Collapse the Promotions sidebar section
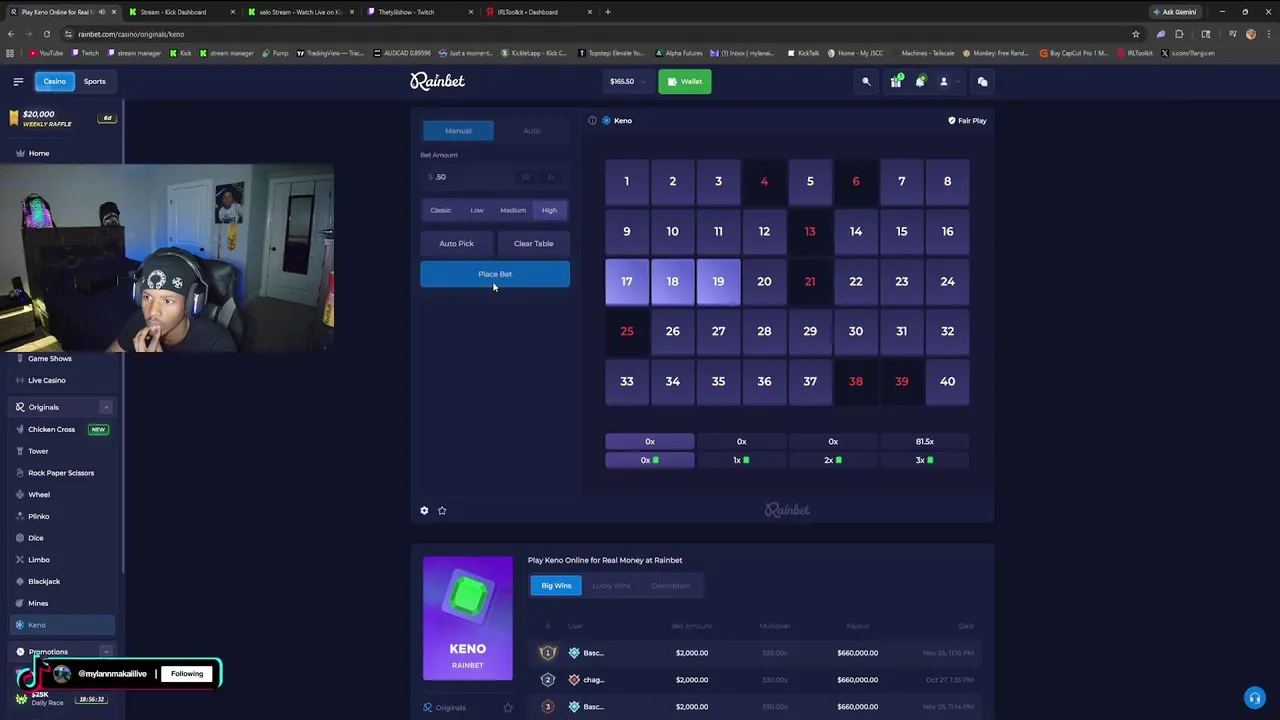This screenshot has height=720, width=1280. [x=106, y=652]
